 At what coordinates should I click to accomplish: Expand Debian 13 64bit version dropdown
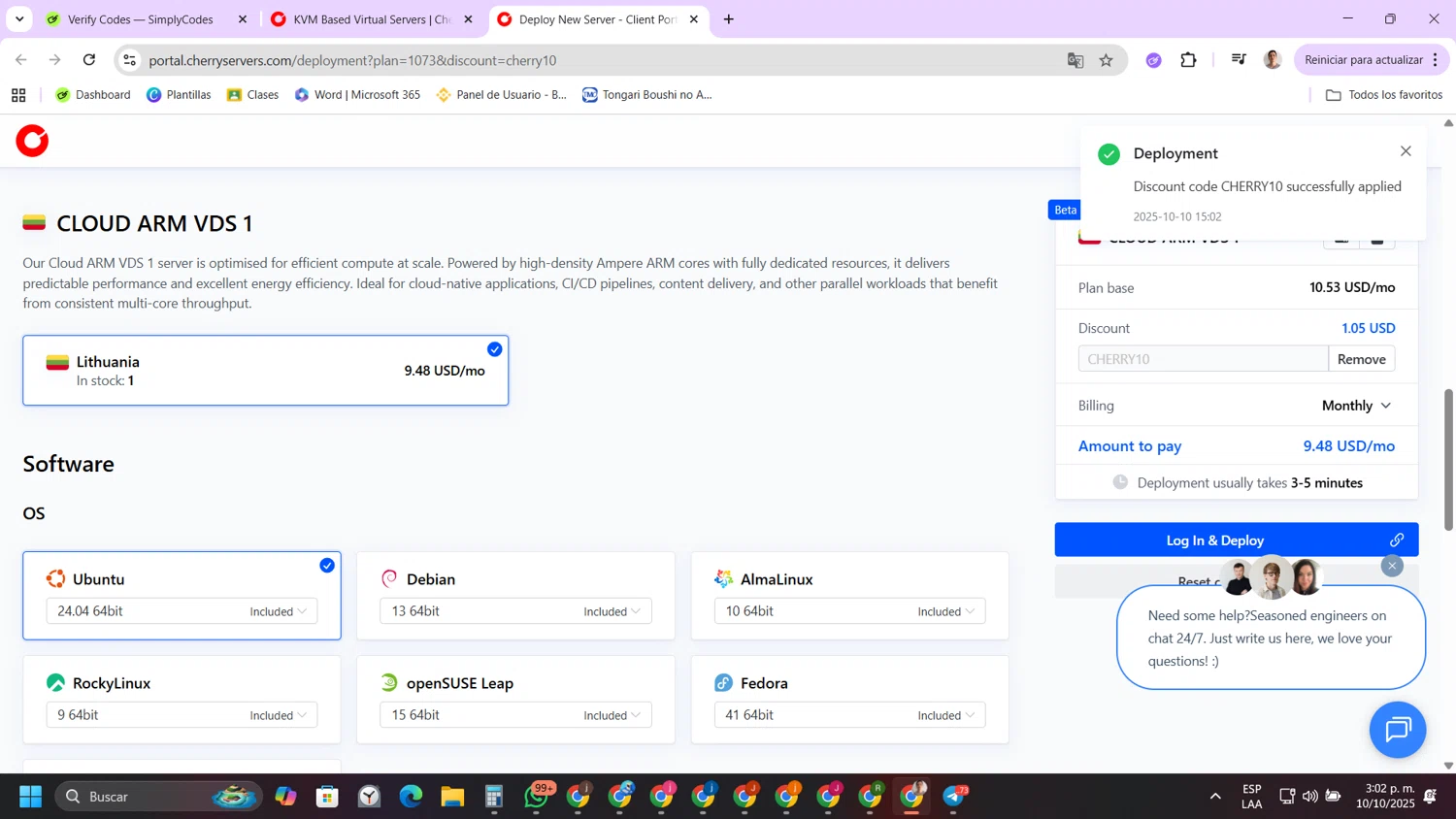pos(515,611)
